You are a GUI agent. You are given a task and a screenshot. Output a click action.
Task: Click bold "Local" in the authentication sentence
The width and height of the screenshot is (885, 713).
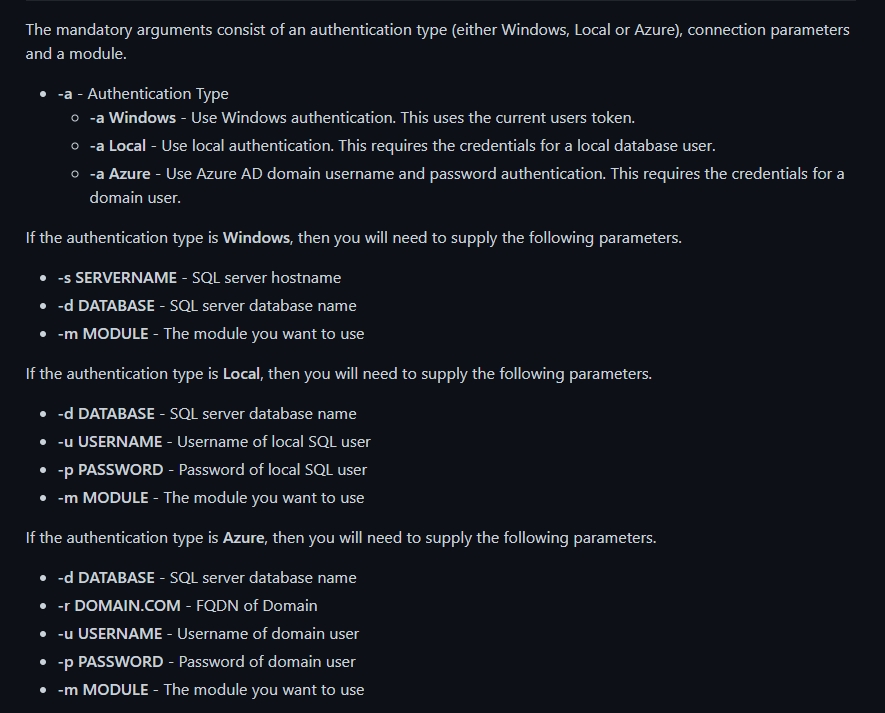point(241,374)
